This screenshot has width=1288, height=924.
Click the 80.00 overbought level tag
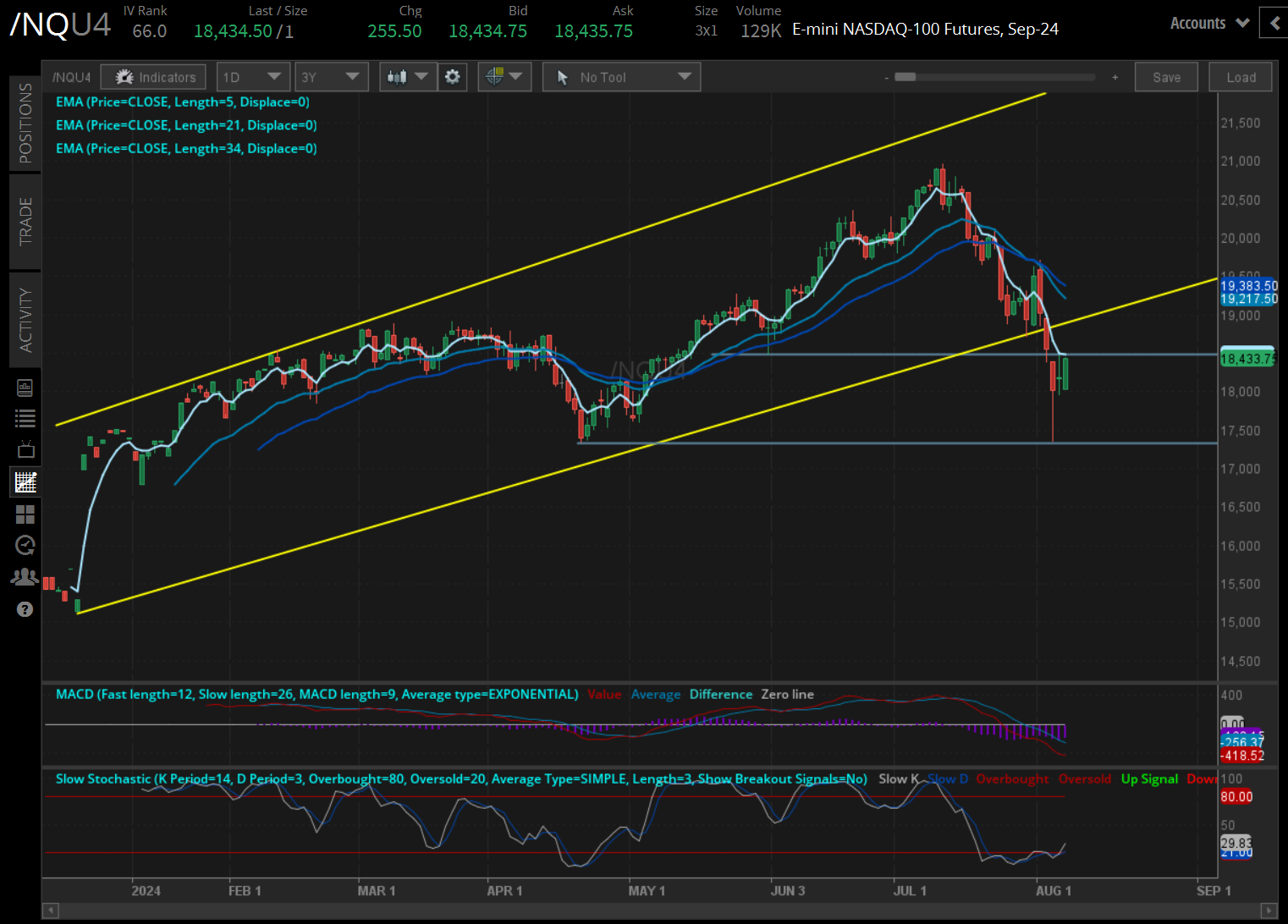point(1236,797)
